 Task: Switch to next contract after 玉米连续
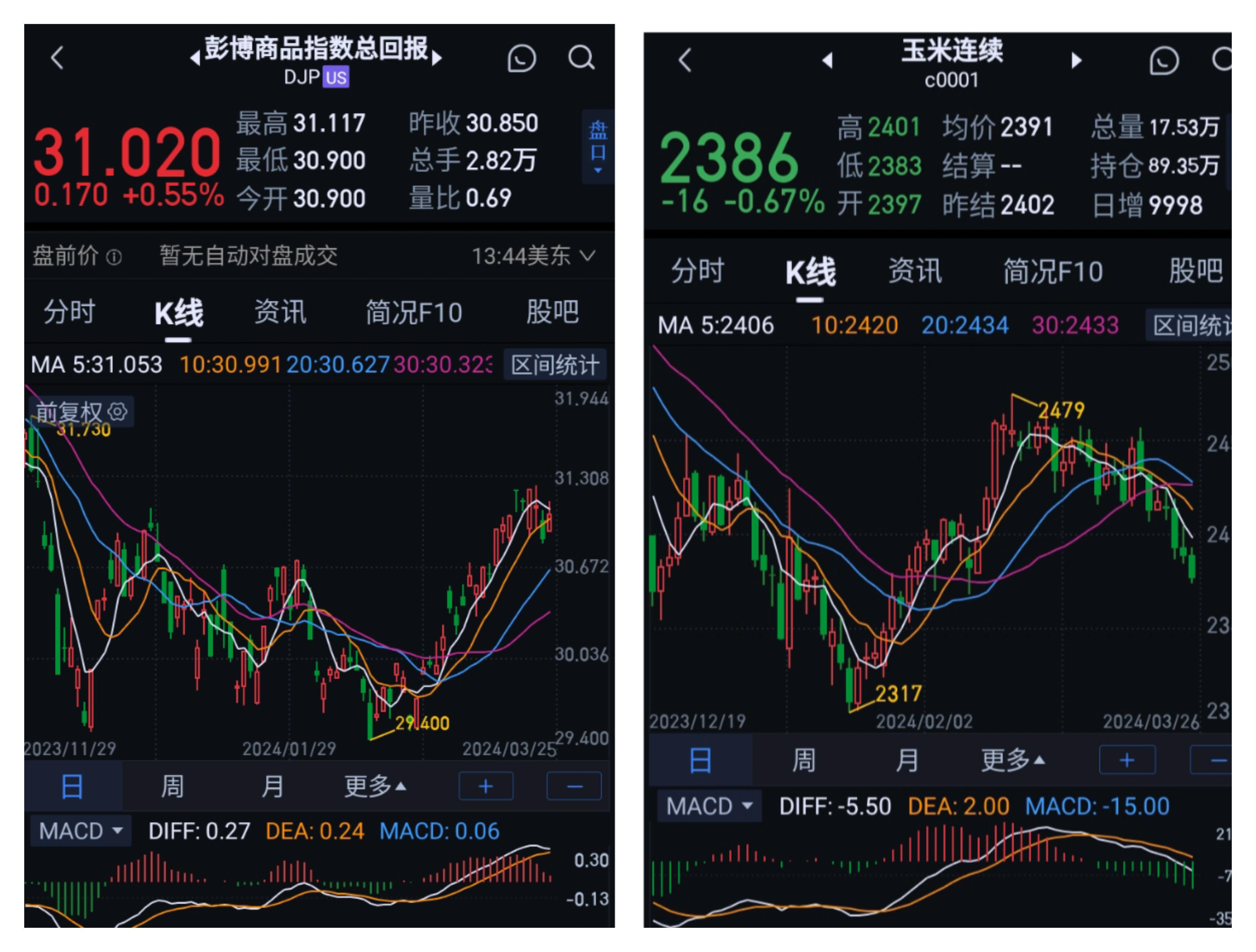(1076, 60)
